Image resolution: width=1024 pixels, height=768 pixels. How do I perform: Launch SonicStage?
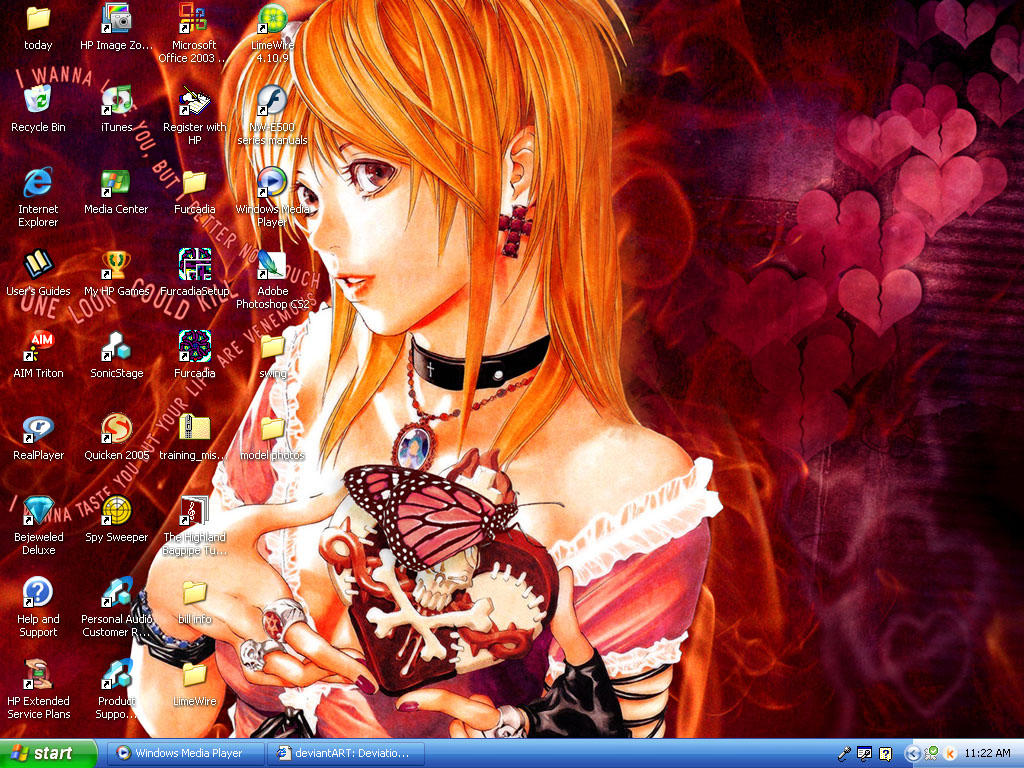(x=116, y=346)
